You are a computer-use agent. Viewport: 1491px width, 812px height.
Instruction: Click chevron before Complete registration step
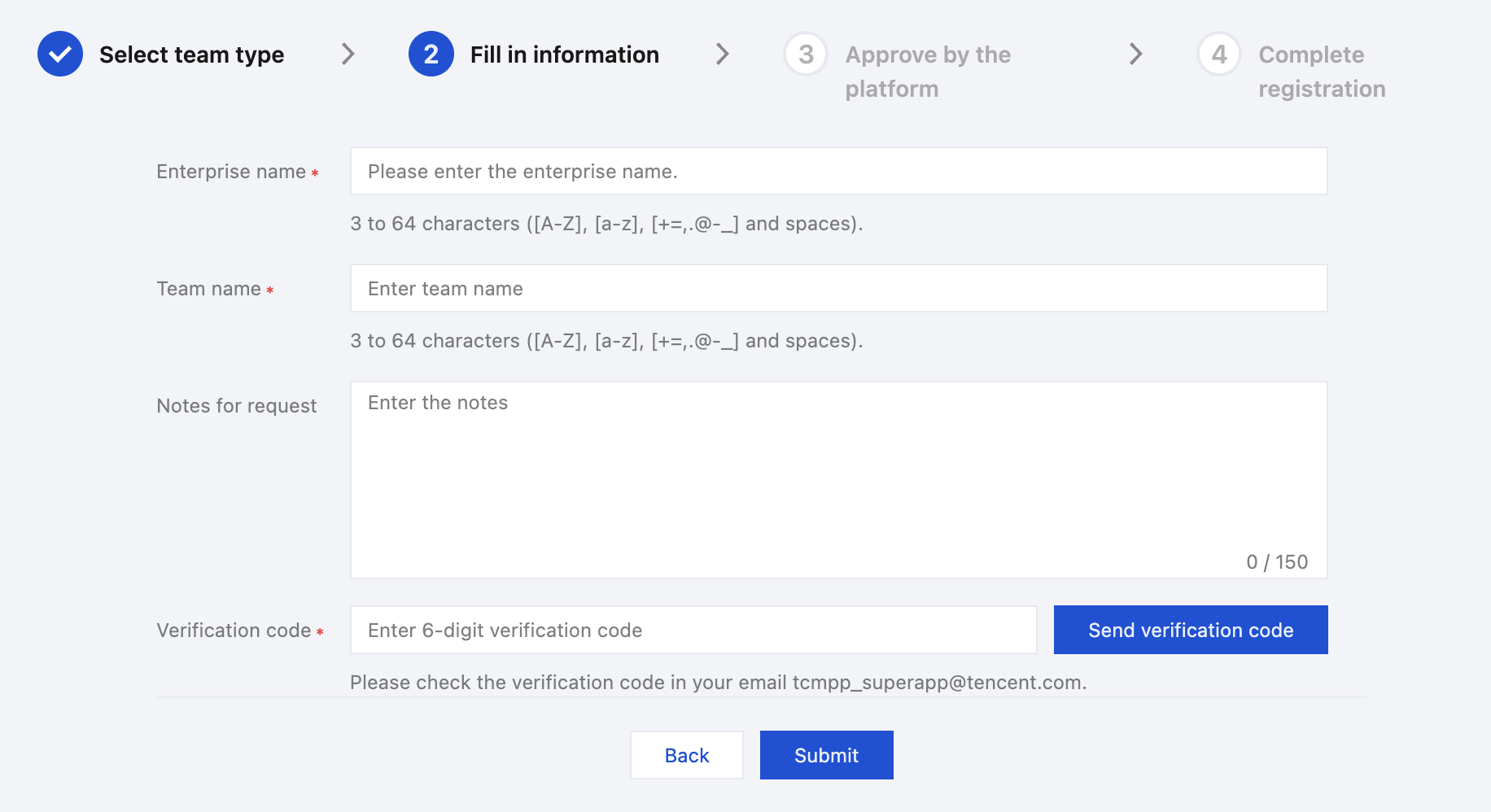pyautogui.click(x=1135, y=54)
